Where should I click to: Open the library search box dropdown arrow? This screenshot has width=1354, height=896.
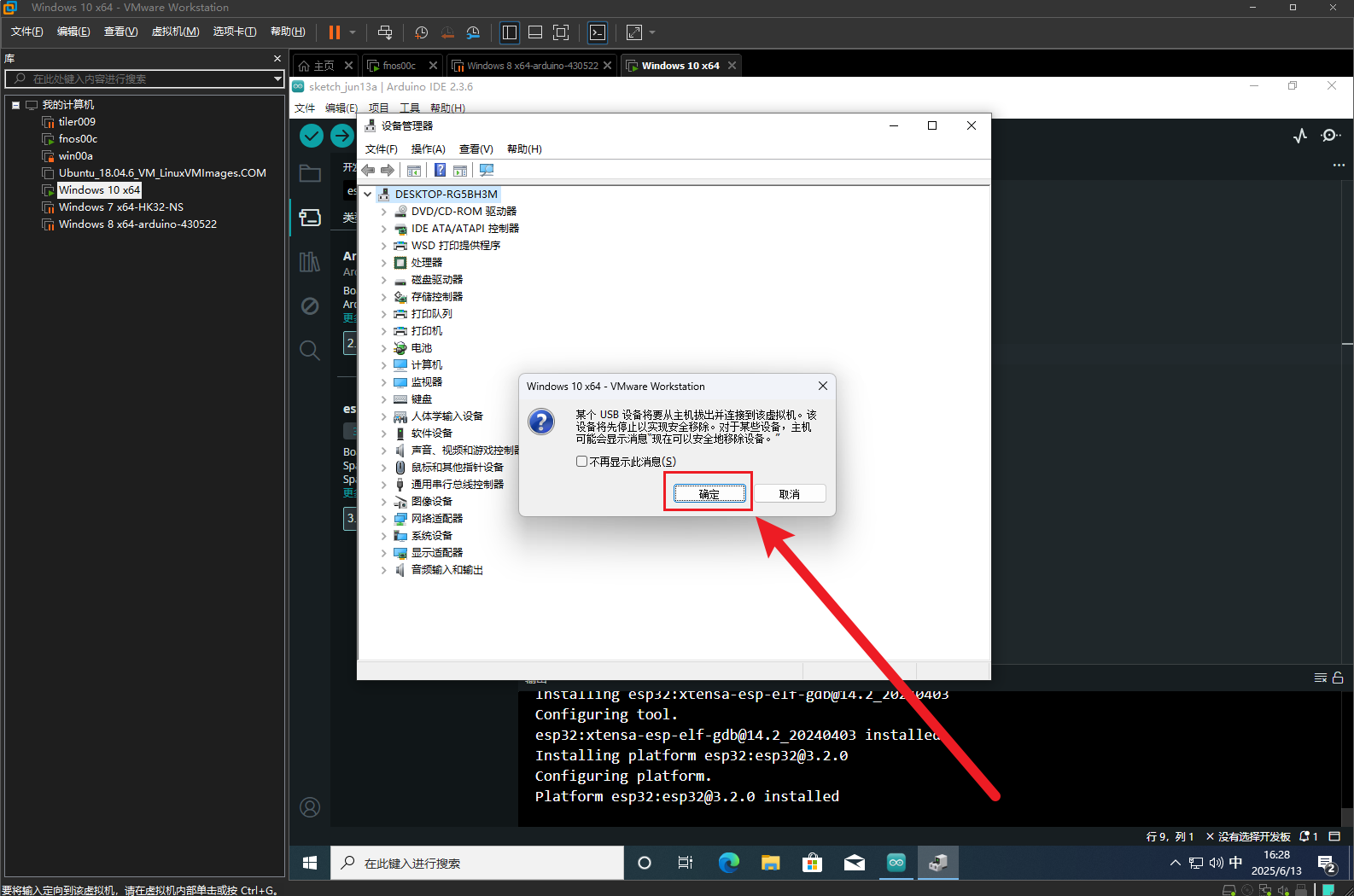pos(277,79)
